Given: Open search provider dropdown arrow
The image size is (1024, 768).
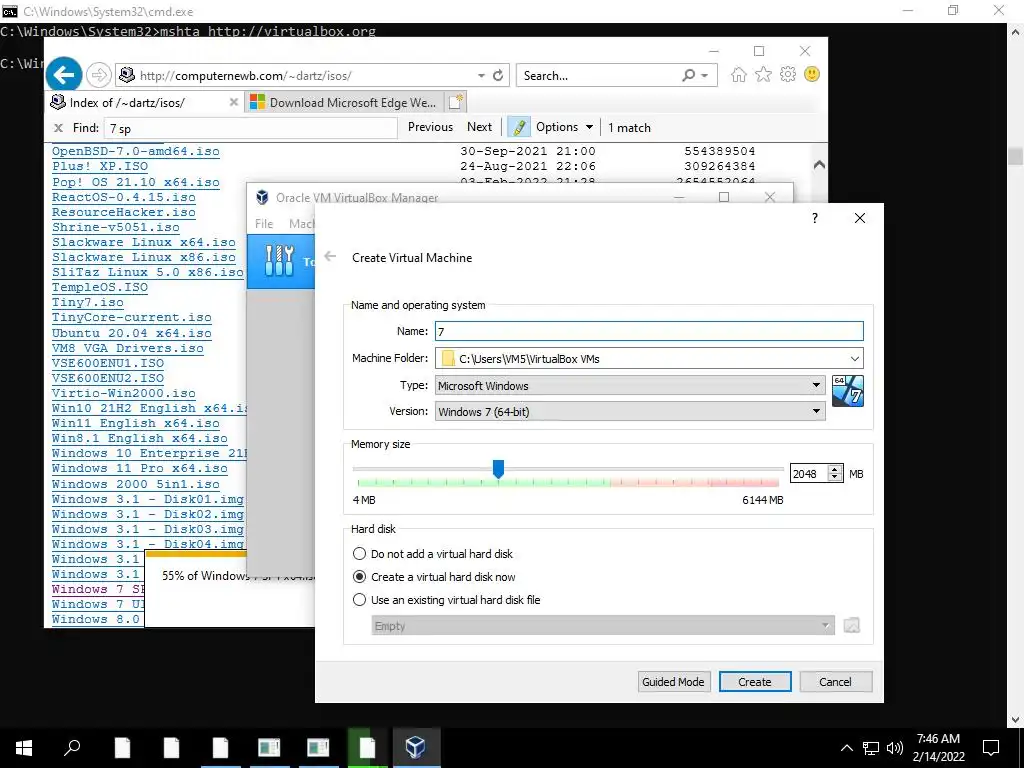Looking at the screenshot, I should tap(705, 76).
